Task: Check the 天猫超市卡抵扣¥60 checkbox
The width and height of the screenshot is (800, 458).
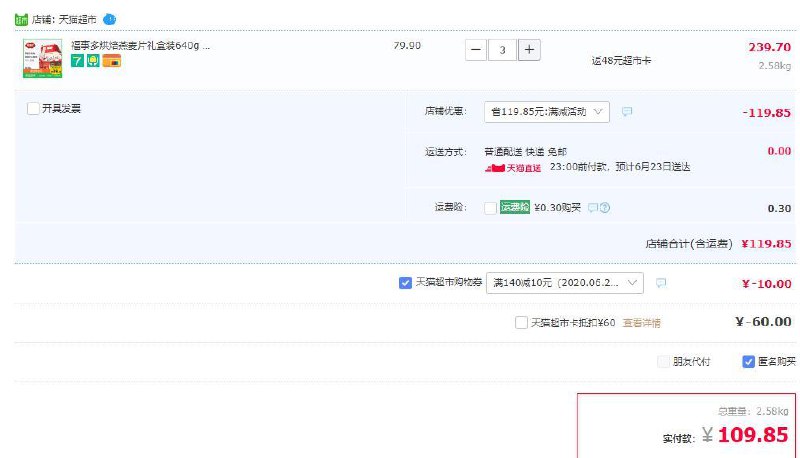Action: click(521, 322)
